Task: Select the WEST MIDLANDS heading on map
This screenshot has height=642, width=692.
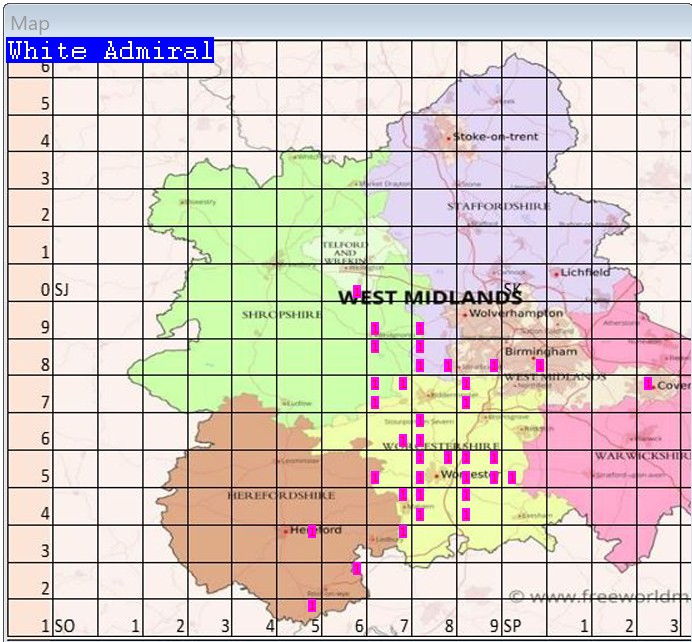Action: (x=430, y=297)
